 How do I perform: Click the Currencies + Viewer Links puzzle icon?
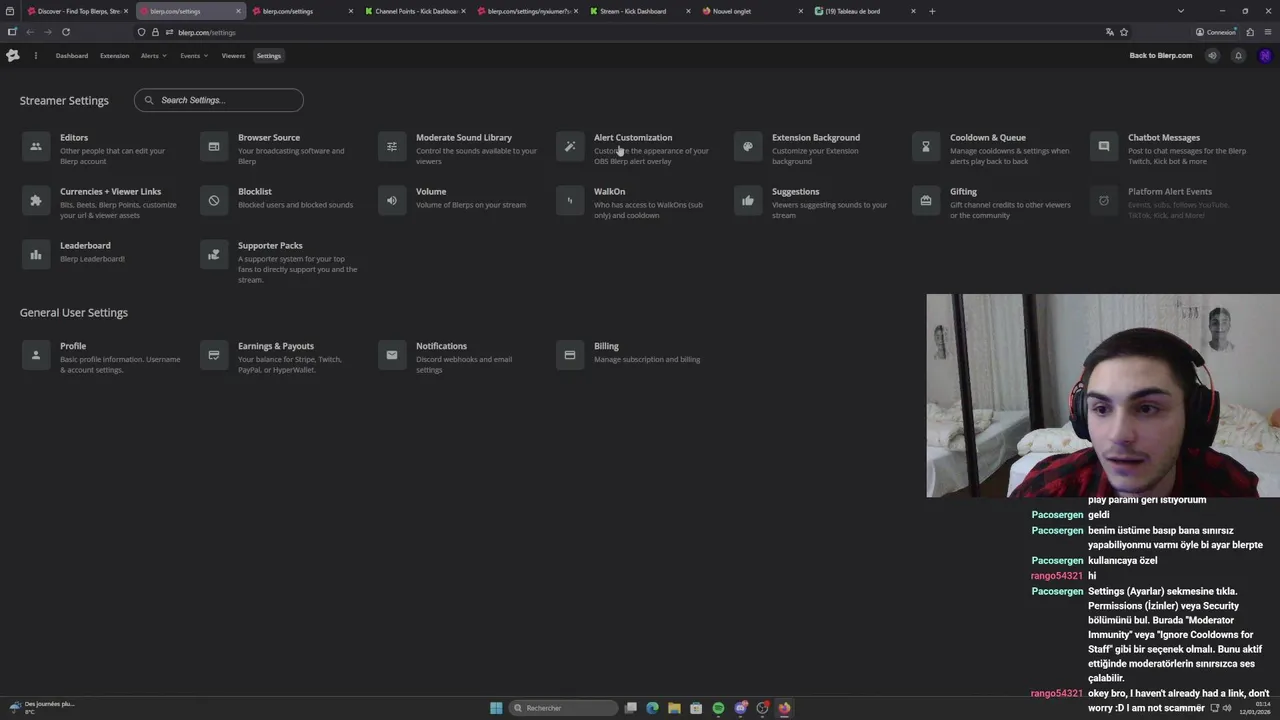36,201
